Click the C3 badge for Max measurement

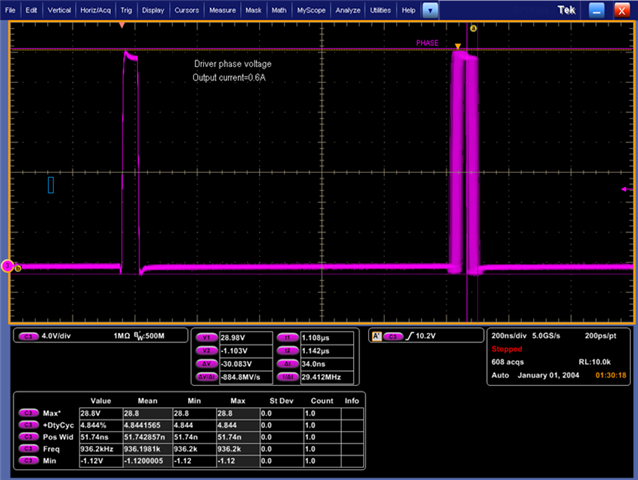[x=28, y=413]
